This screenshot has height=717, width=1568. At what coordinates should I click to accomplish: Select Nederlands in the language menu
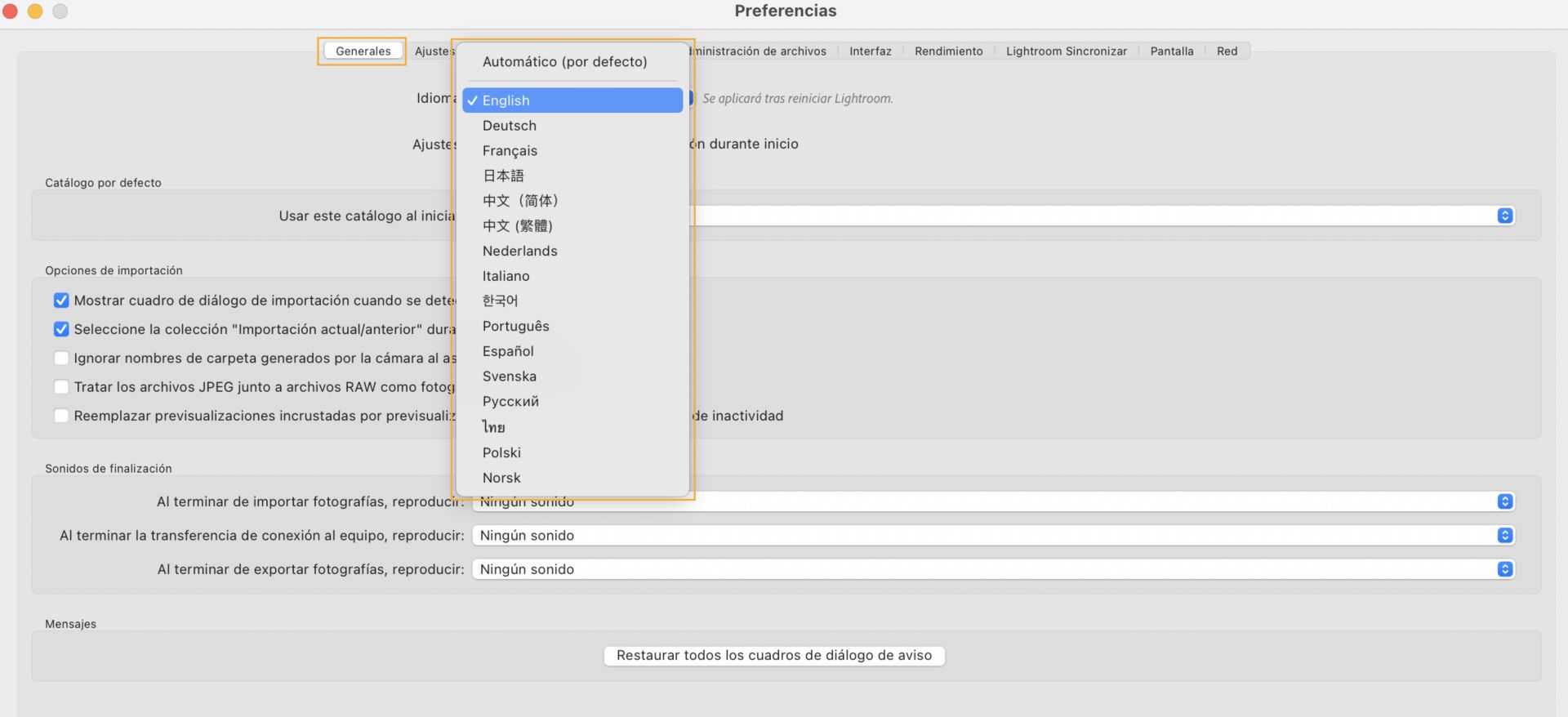pos(572,251)
